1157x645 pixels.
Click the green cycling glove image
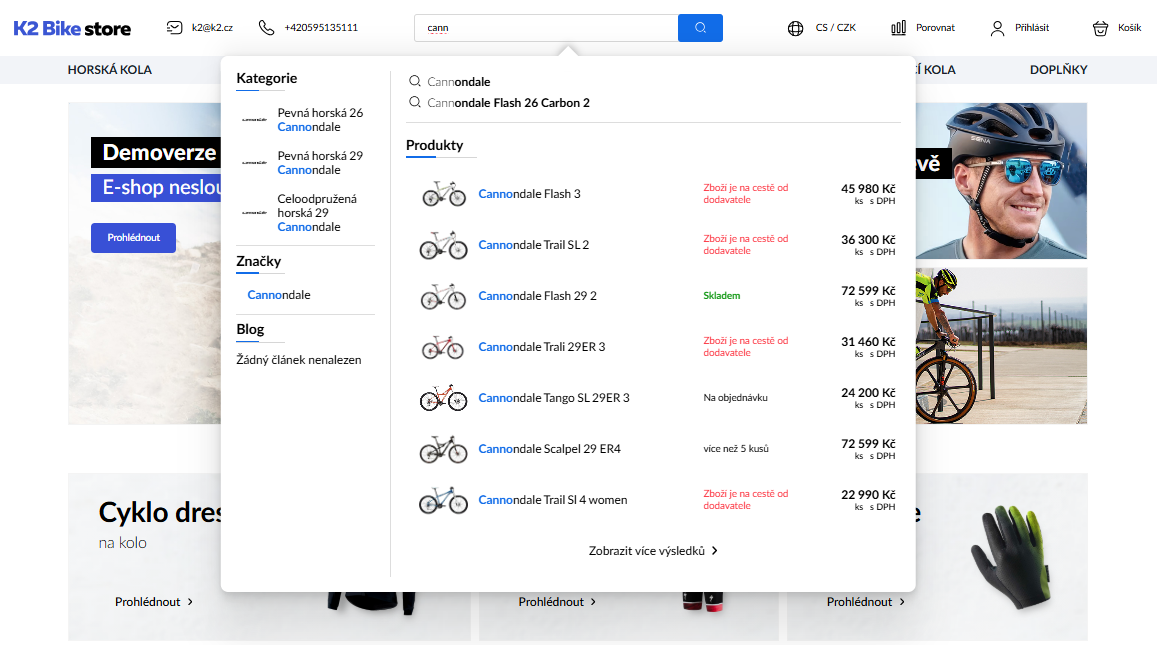(x=1009, y=555)
